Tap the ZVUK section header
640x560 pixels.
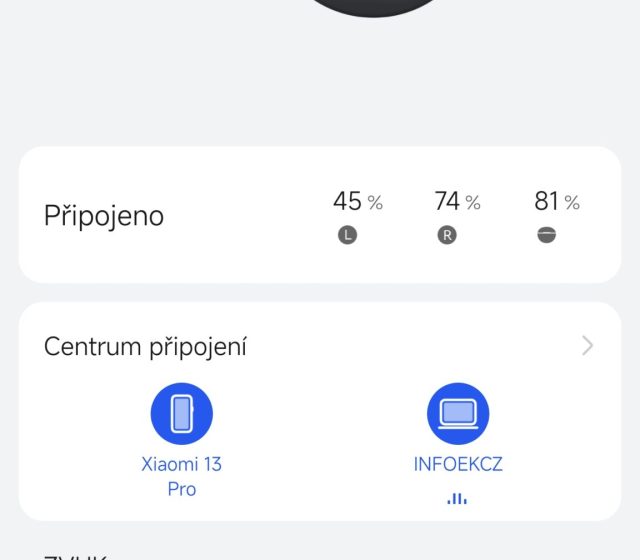click(75, 556)
